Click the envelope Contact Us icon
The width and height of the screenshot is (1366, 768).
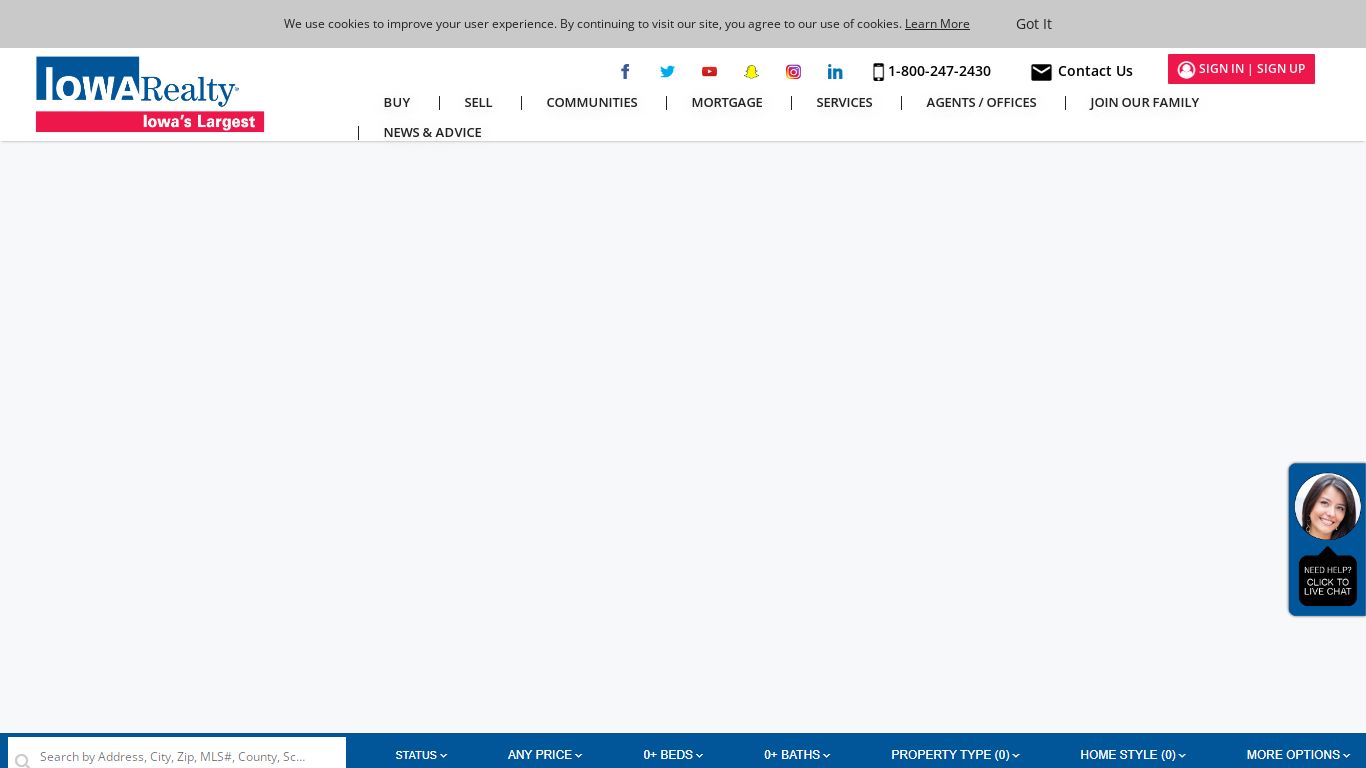pyautogui.click(x=1041, y=72)
